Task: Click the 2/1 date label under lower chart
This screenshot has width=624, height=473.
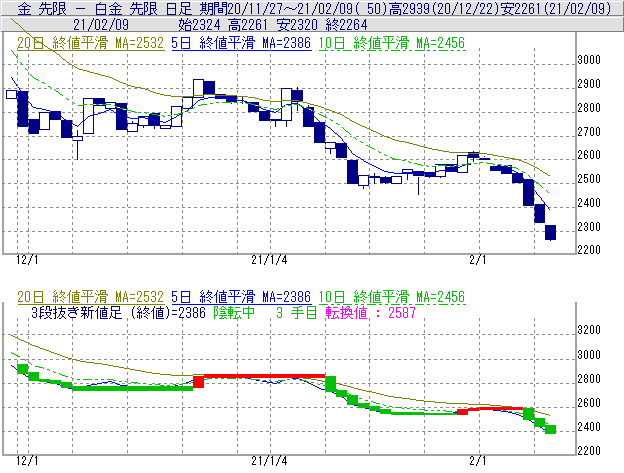Action: (478, 461)
